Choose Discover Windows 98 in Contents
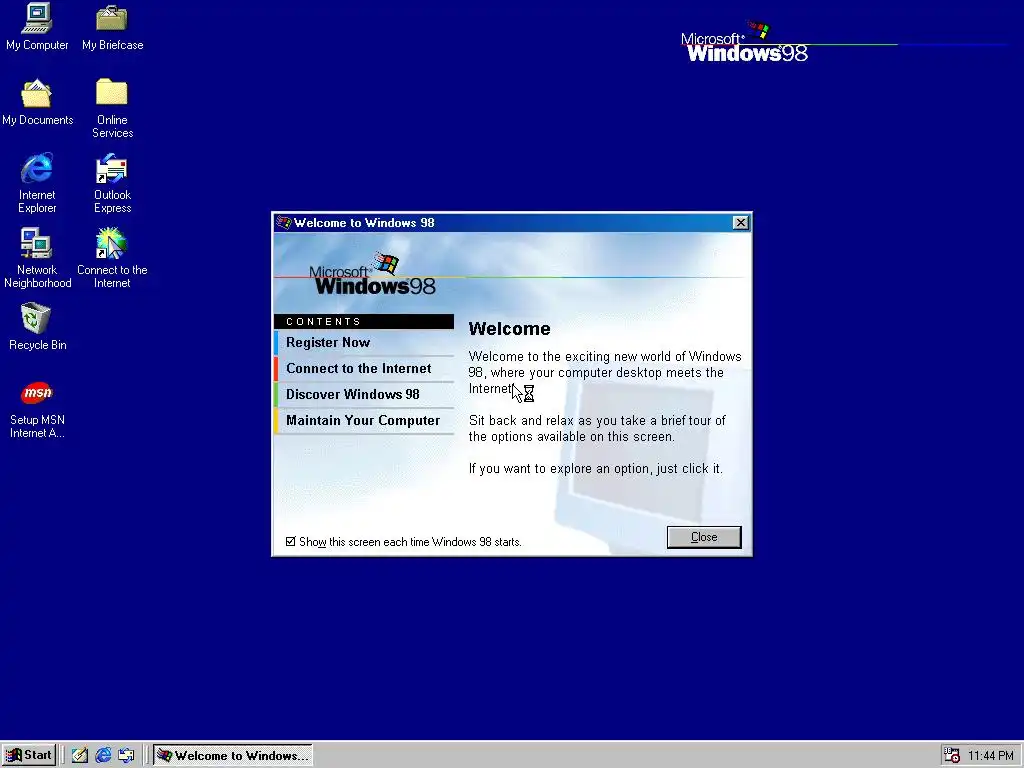Image resolution: width=1024 pixels, height=768 pixels. [x=364, y=394]
